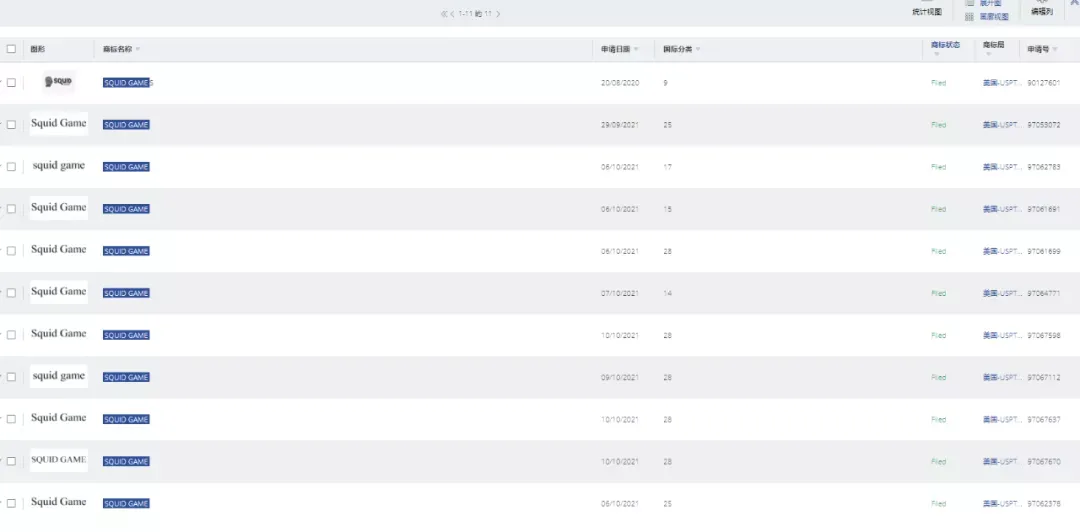
Task: Open the 编辑列 edit columns option
Action: (1041, 12)
